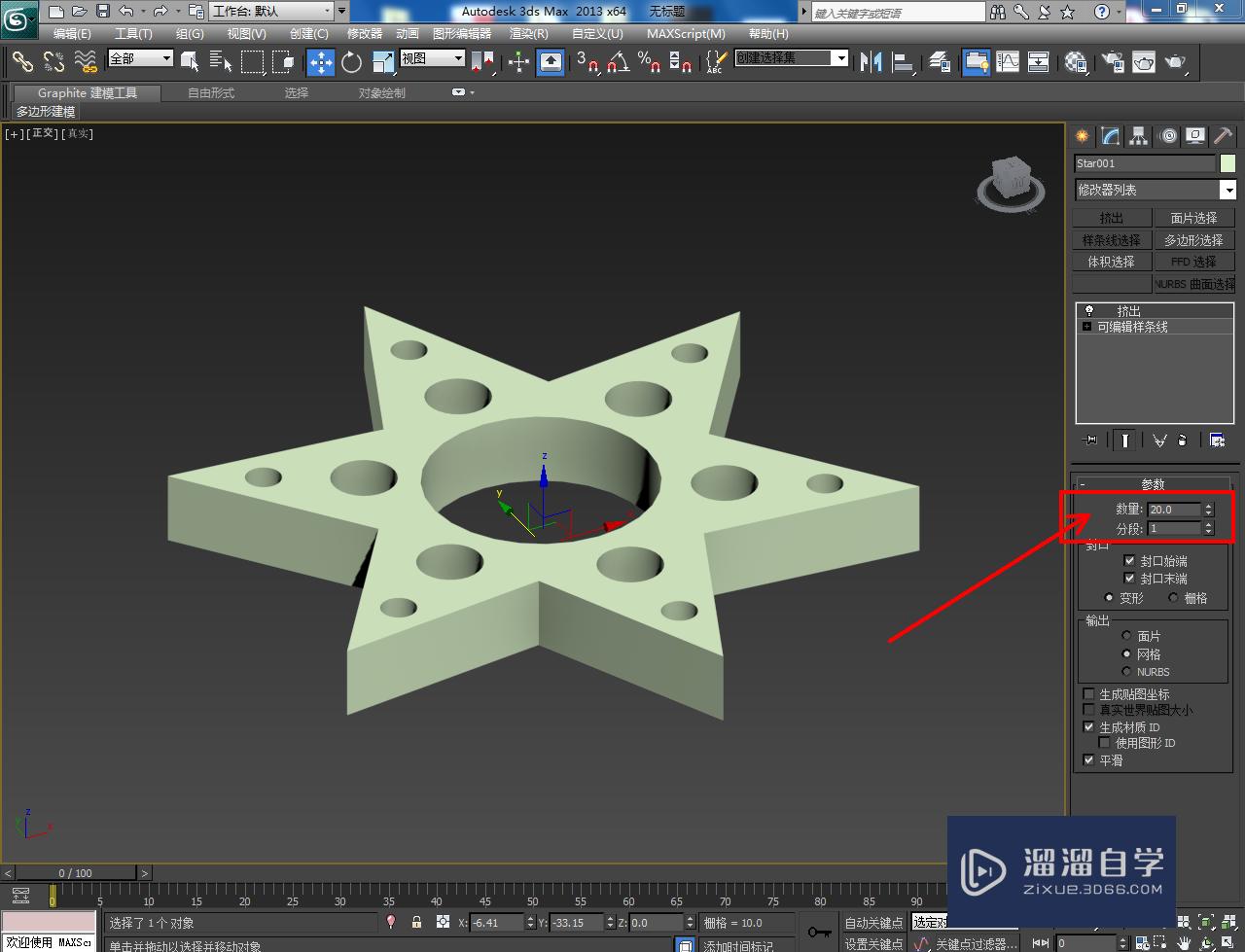Open the 编辑(E) menu
This screenshot has height=952, width=1245.
72,34
